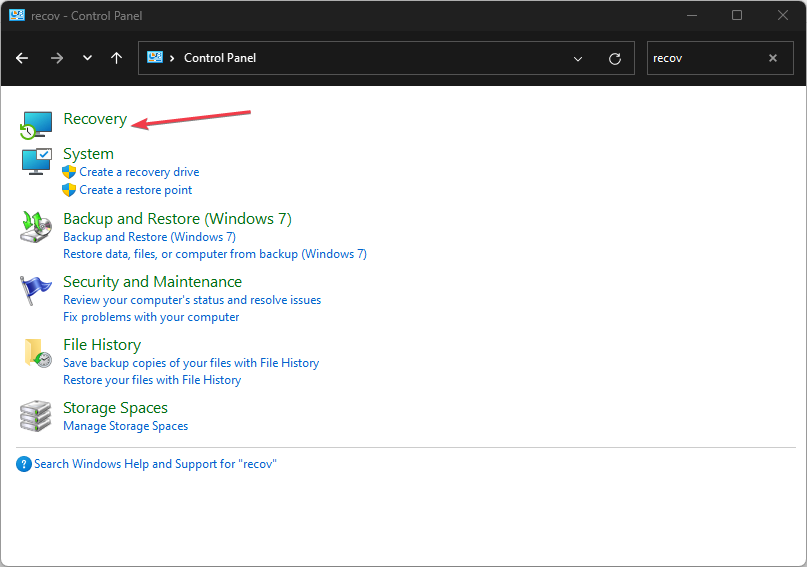Image resolution: width=807 pixels, height=567 pixels.
Task: Open the recent locations dropdown
Action: [87, 58]
